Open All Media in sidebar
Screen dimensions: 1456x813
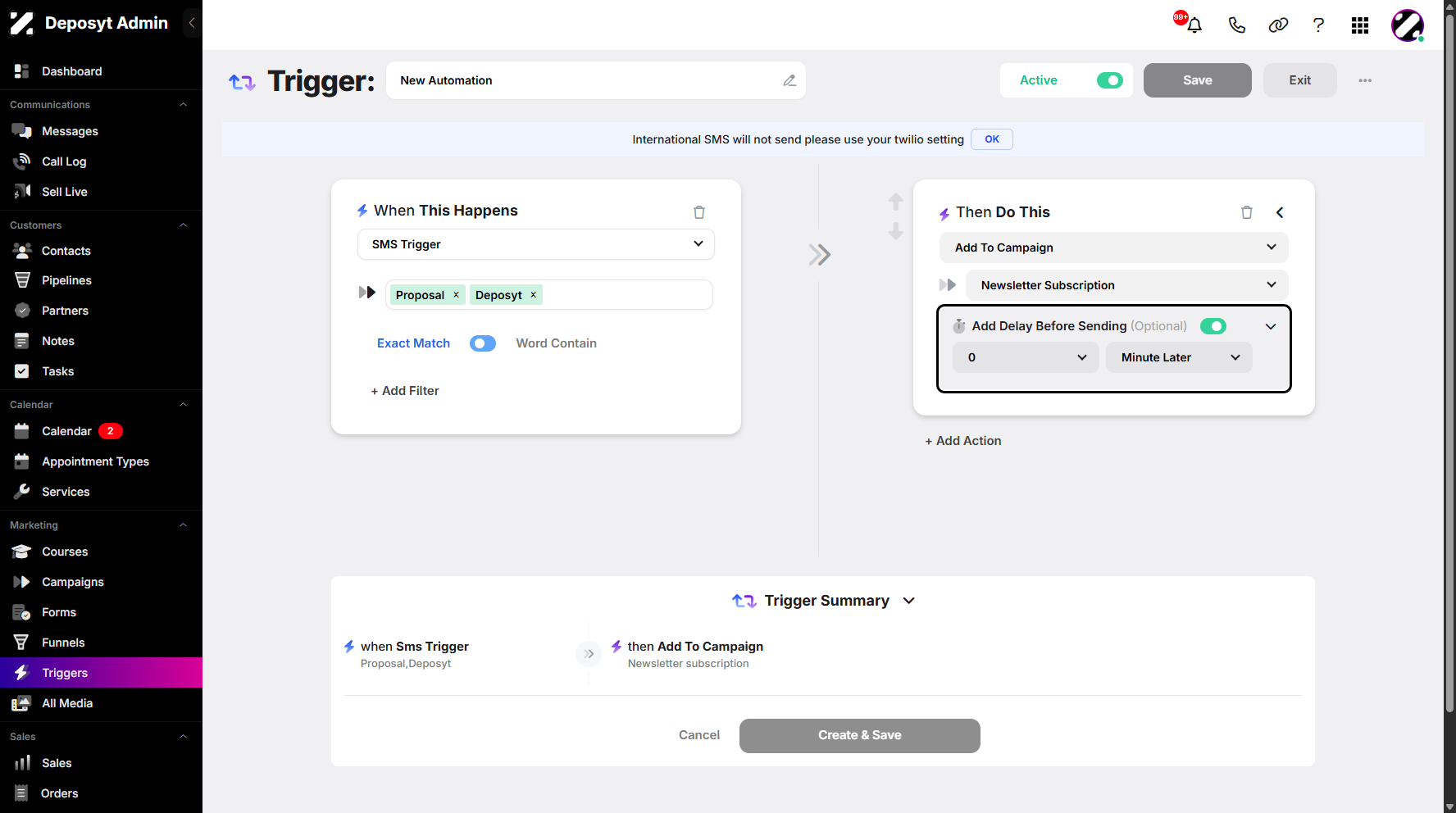click(x=101, y=703)
